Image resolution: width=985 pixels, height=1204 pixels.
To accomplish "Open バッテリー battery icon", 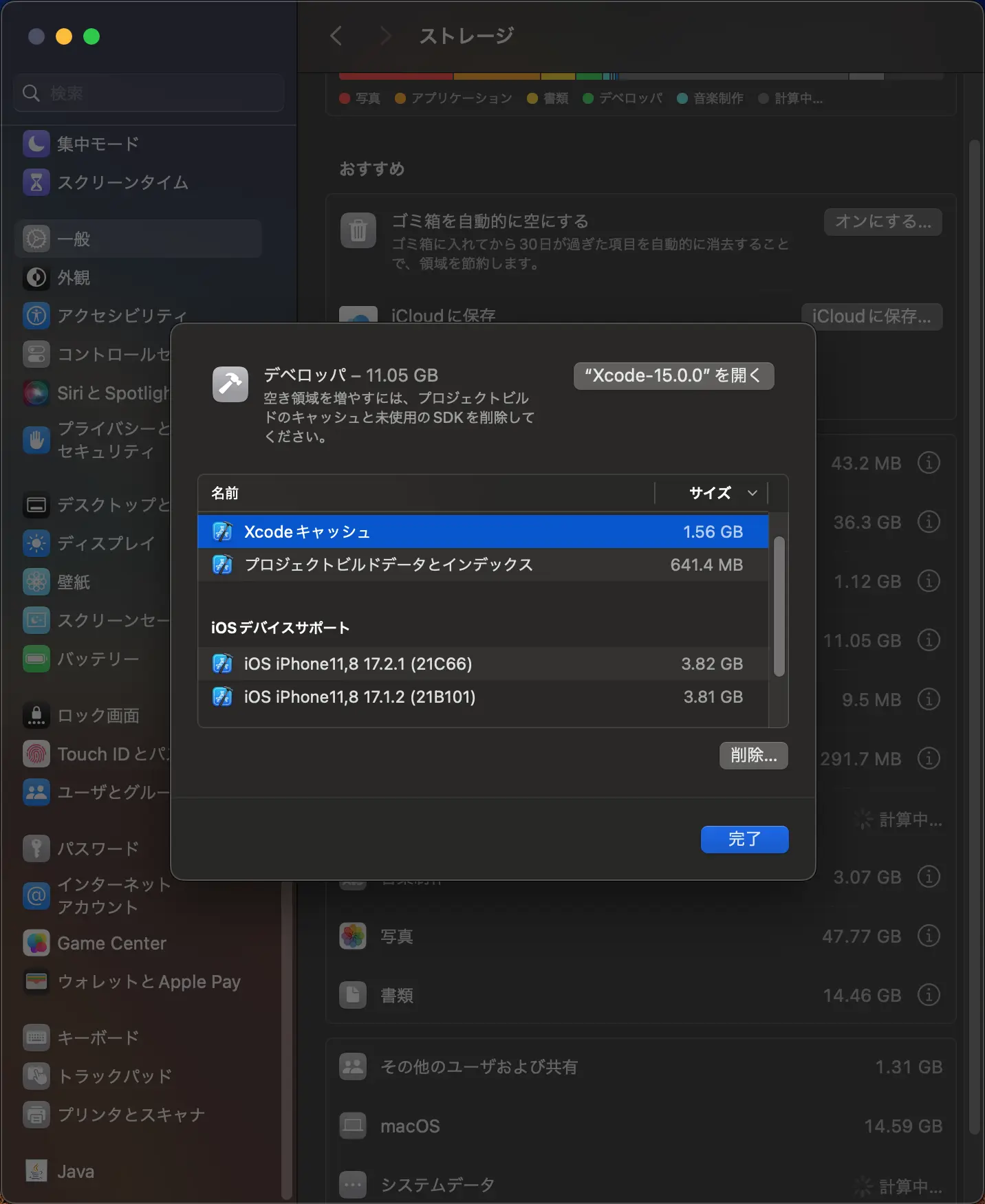I will pos(36,659).
